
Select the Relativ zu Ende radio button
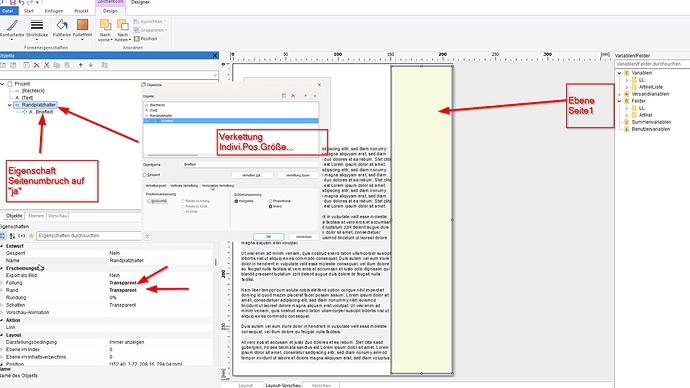click(183, 206)
